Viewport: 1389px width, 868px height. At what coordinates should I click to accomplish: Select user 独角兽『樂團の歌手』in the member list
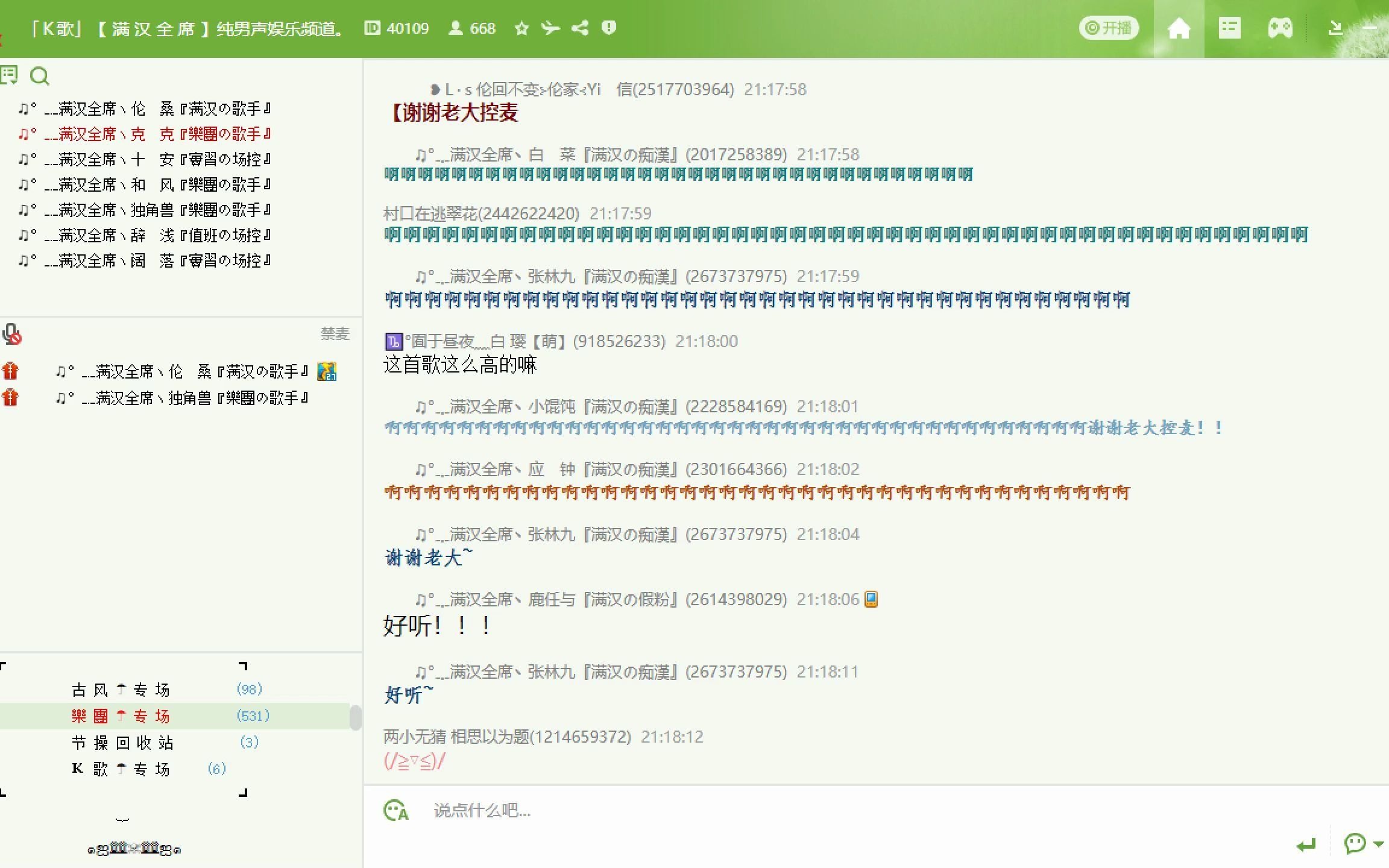point(145,210)
